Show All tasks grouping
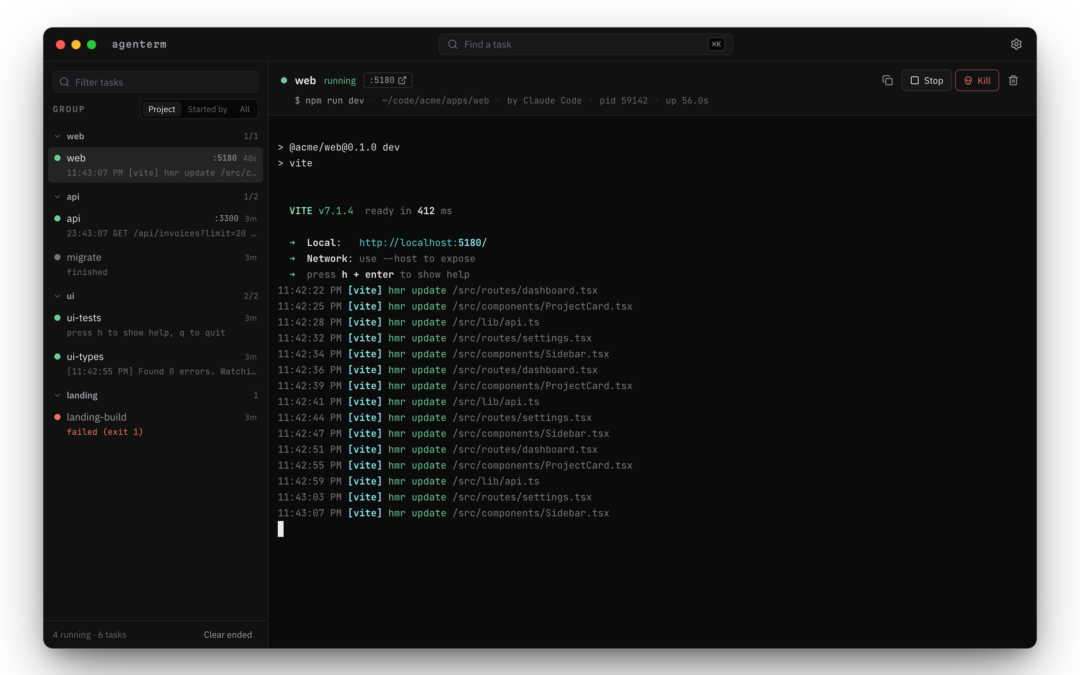Viewport: 1080px width, 675px height. click(x=245, y=109)
